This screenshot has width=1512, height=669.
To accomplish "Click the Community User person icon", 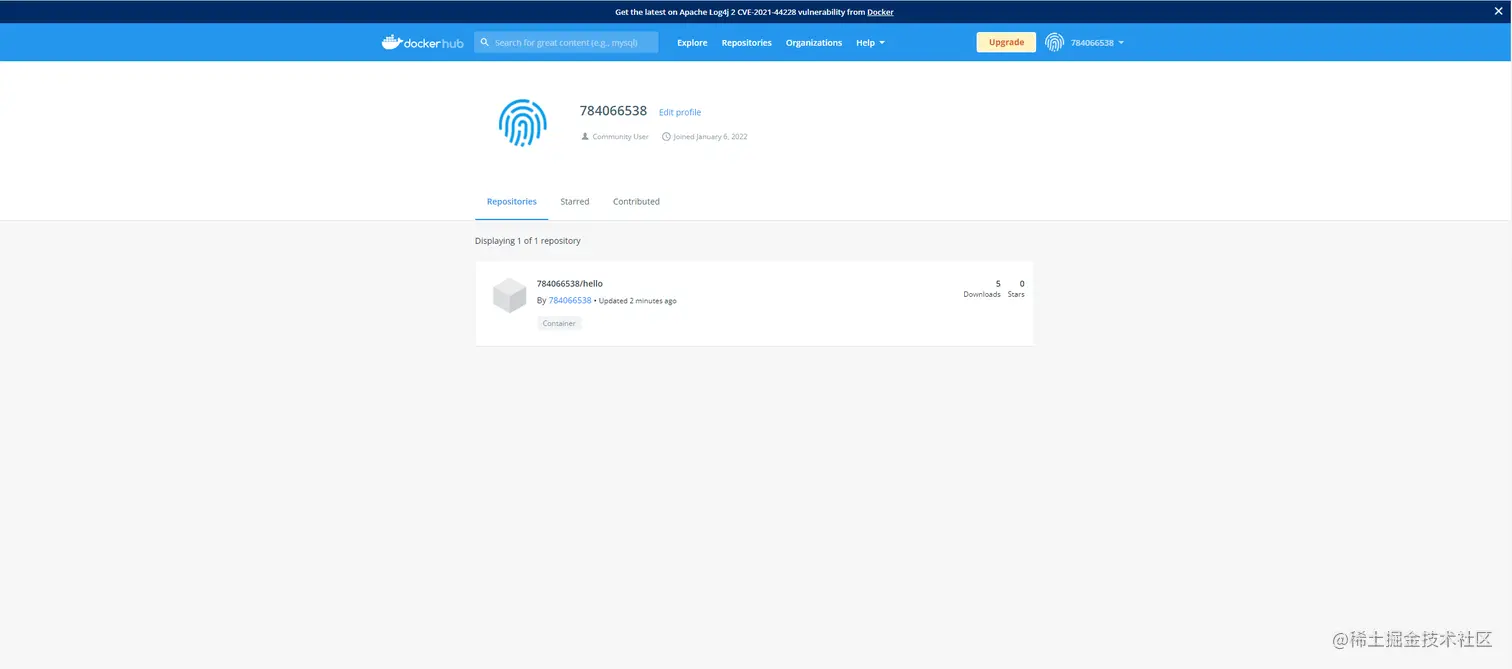I will (585, 136).
